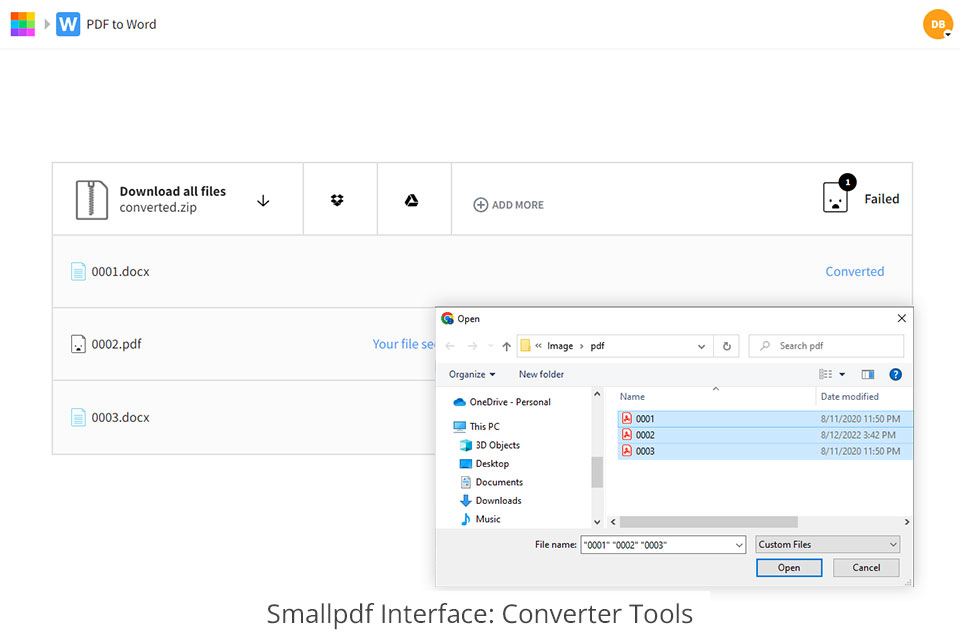Click the 0002.pdf file name

pos(116,344)
